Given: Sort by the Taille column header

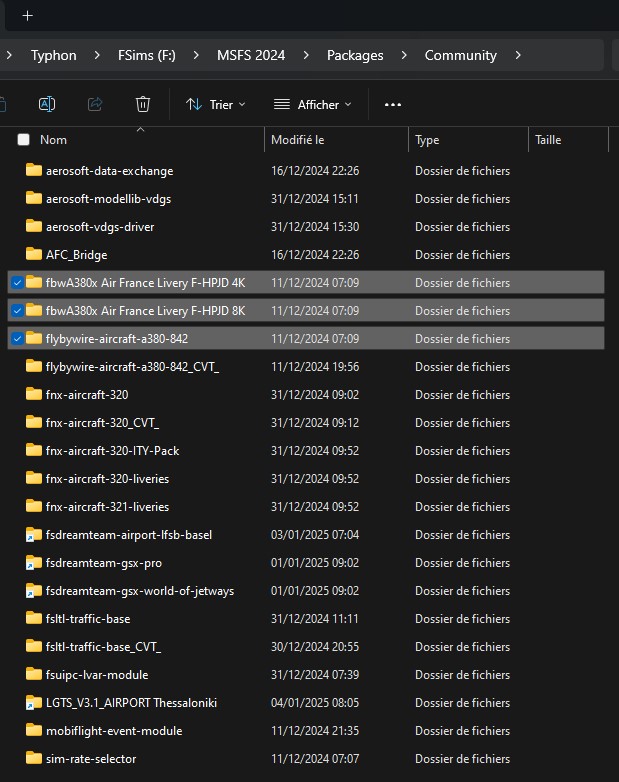Looking at the screenshot, I should 548,140.
